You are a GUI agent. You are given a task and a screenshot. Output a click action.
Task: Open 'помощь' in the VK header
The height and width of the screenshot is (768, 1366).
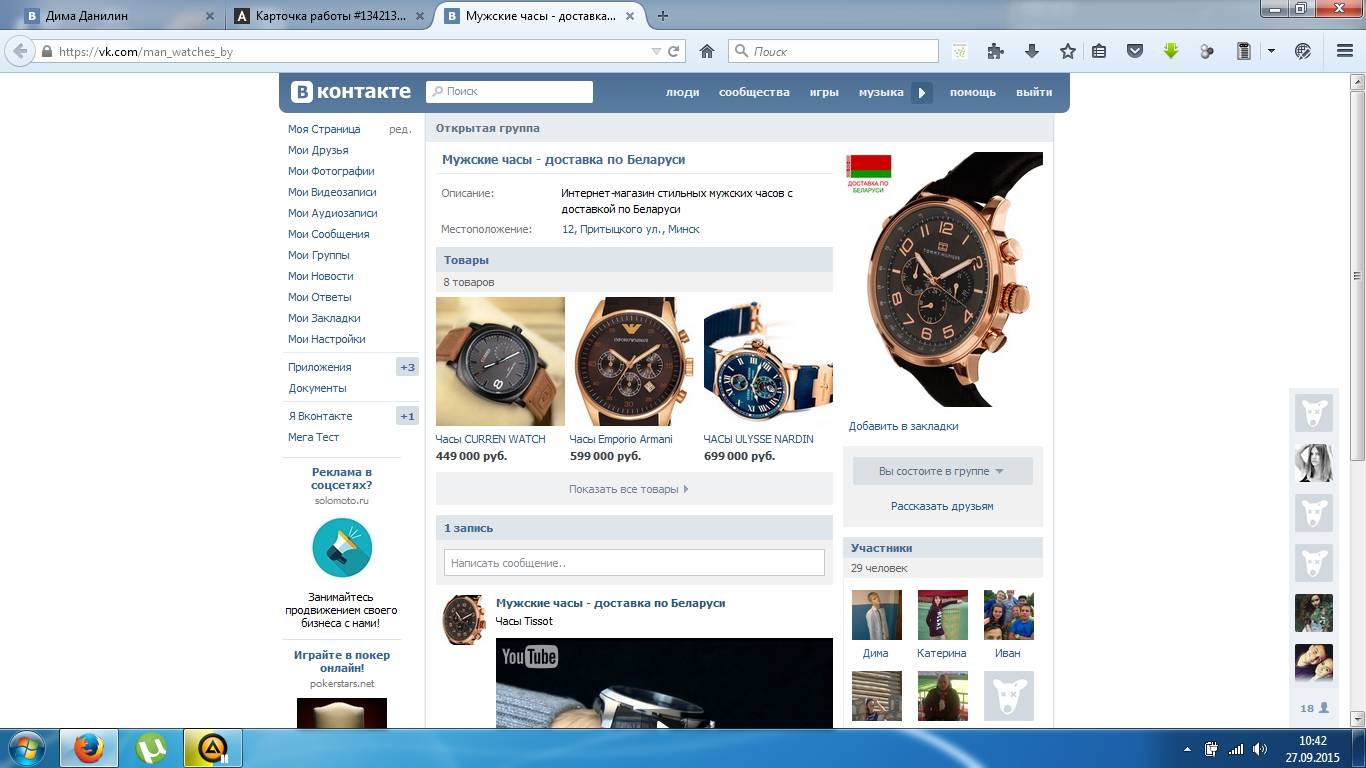(973, 92)
